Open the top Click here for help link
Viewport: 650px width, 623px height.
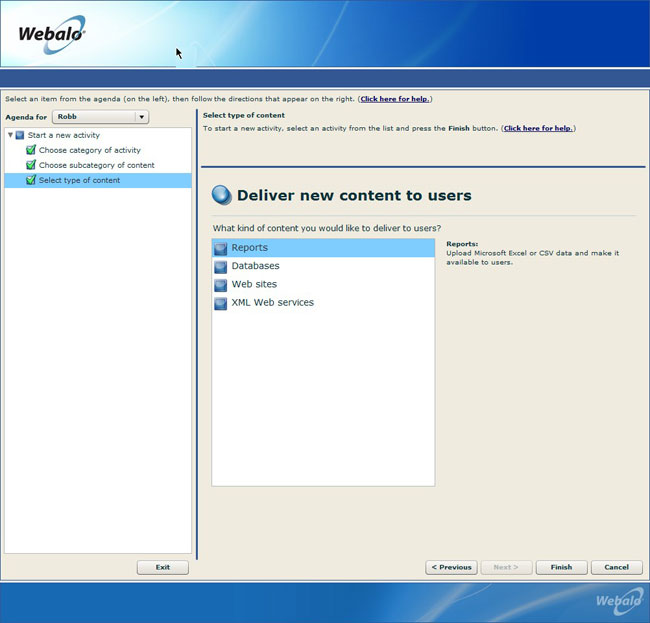[x=395, y=99]
